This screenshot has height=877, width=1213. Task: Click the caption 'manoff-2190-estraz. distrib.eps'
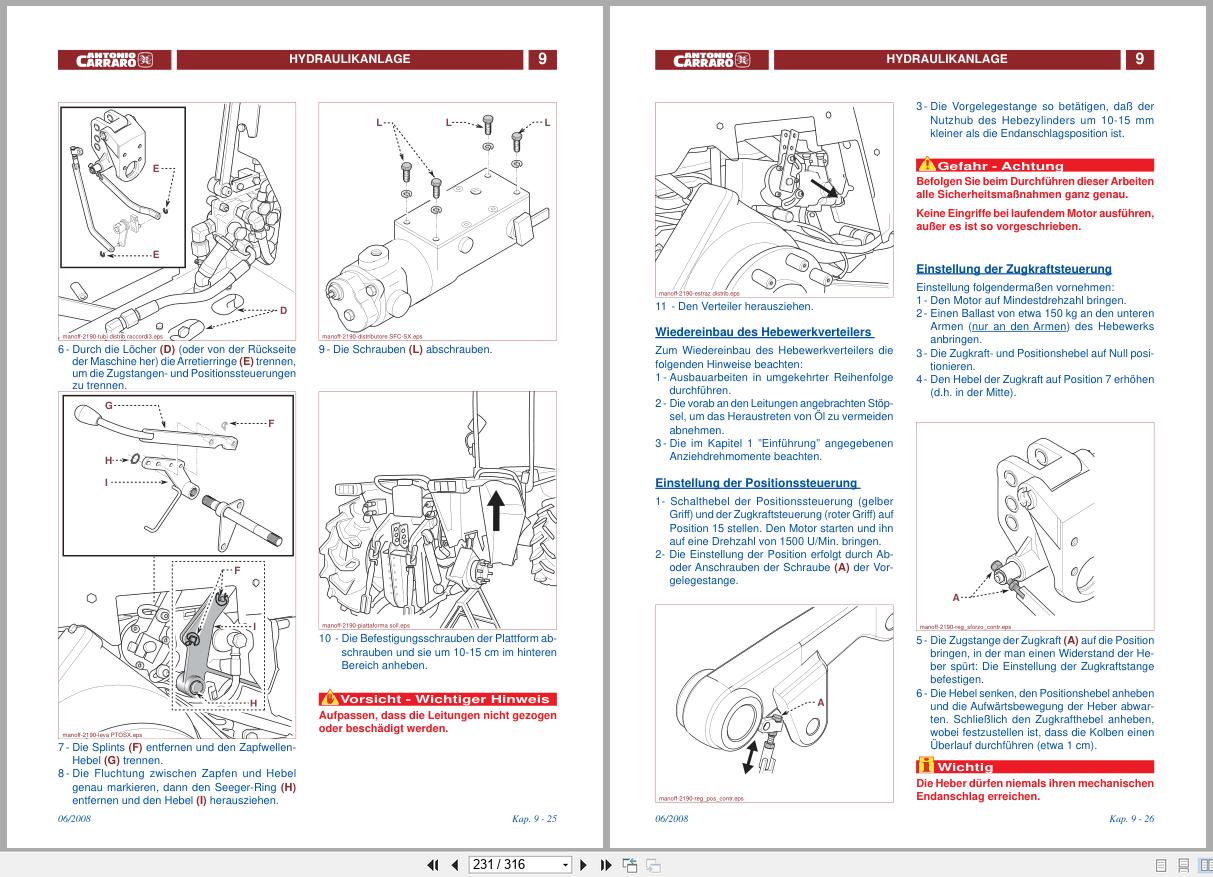(699, 293)
